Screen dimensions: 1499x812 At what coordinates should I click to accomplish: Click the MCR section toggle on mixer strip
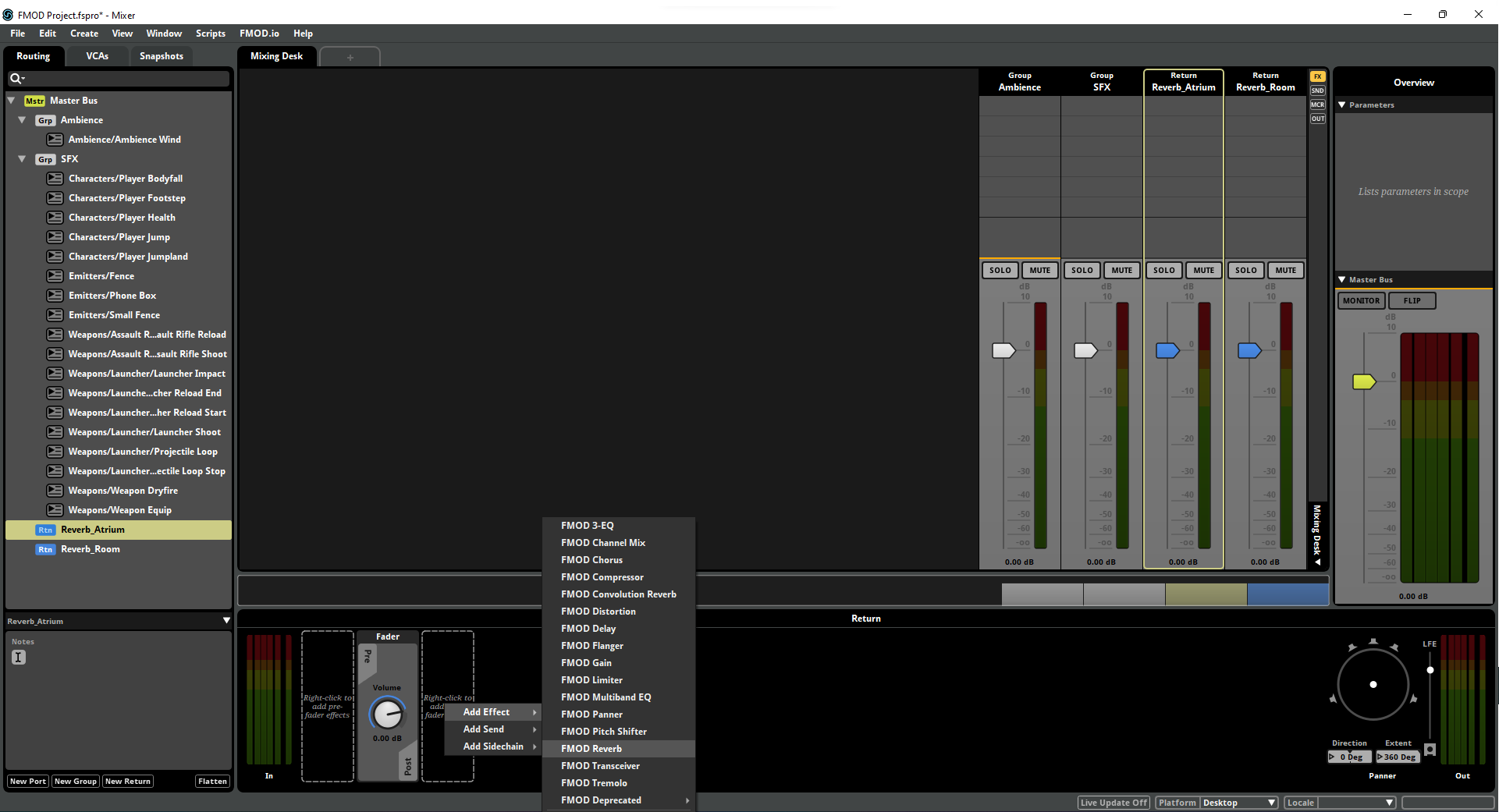click(1318, 105)
